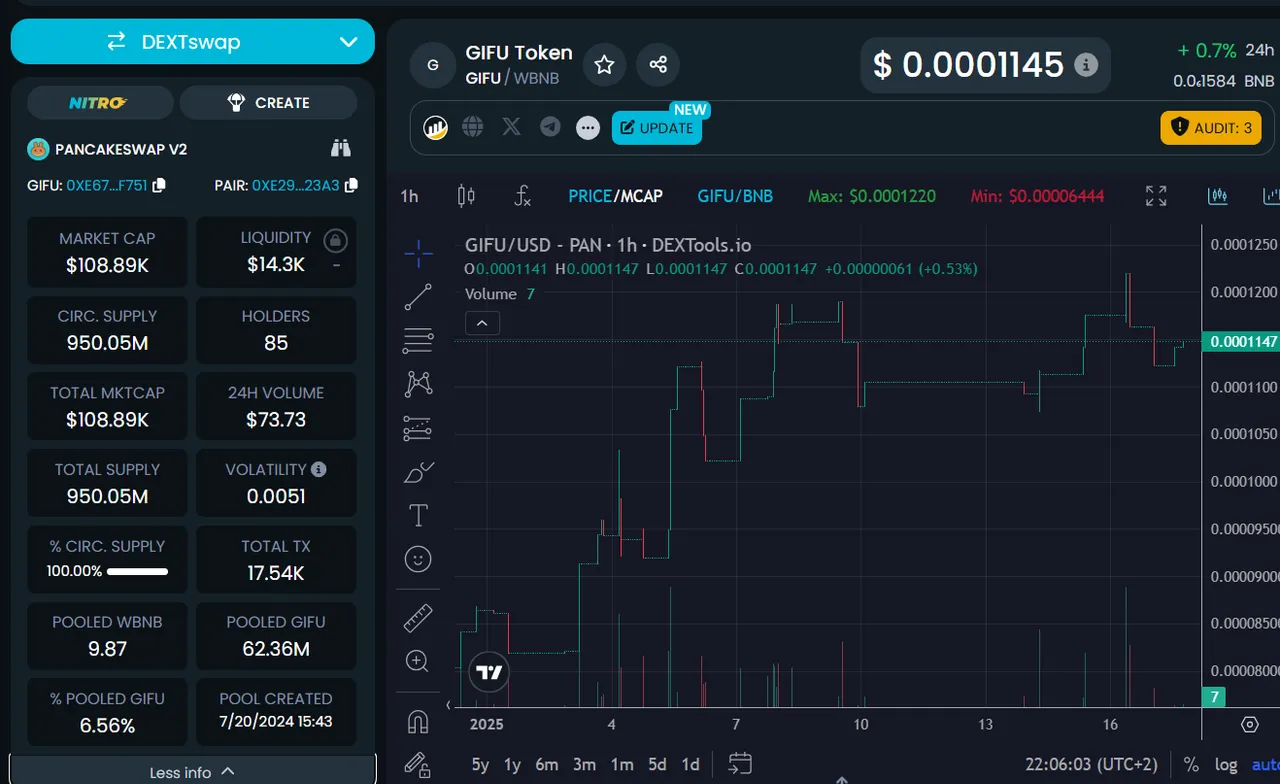Switch chart to PRICE mode
The image size is (1280, 784).
[589, 196]
